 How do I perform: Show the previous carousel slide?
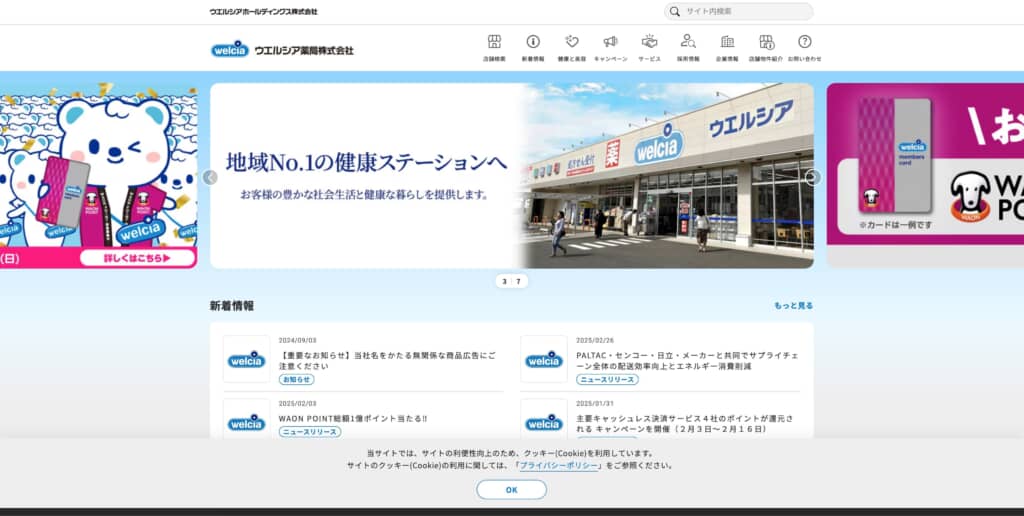(x=210, y=177)
